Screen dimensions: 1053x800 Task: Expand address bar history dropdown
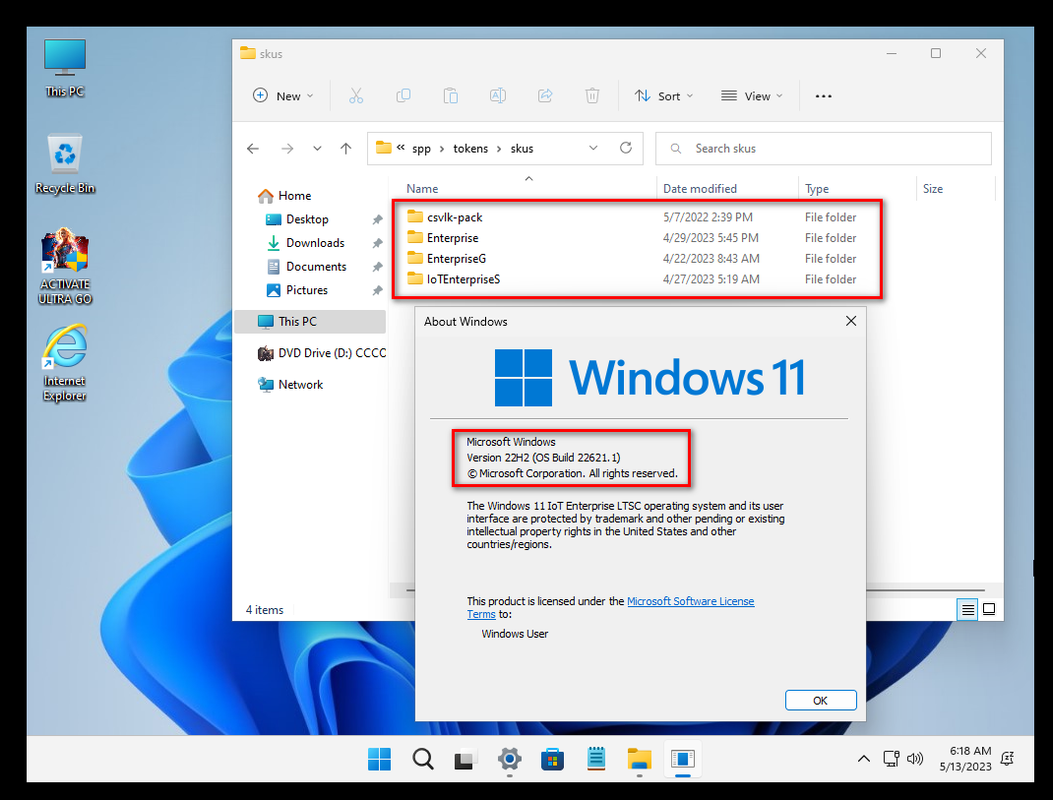click(593, 148)
